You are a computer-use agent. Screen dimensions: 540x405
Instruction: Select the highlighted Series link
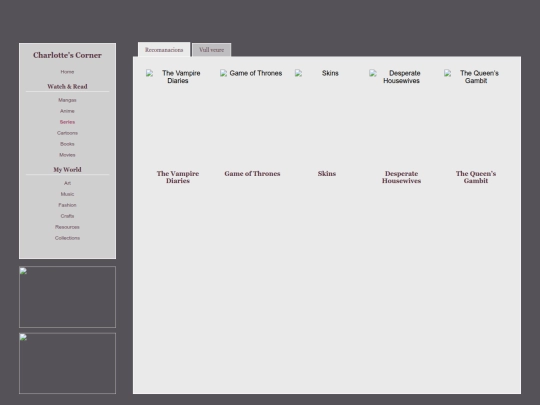click(67, 122)
